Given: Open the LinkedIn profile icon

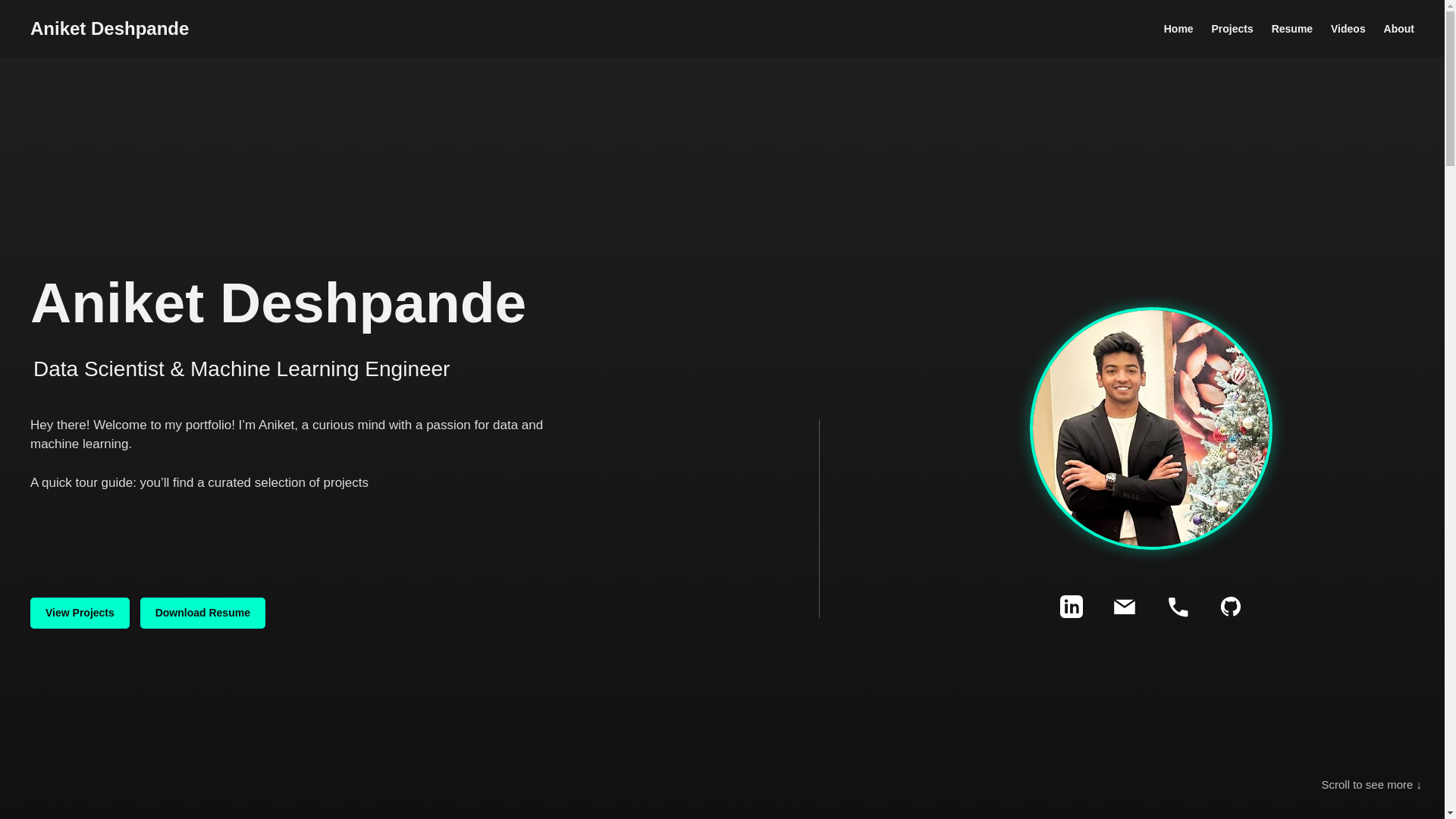Looking at the screenshot, I should tap(1071, 607).
